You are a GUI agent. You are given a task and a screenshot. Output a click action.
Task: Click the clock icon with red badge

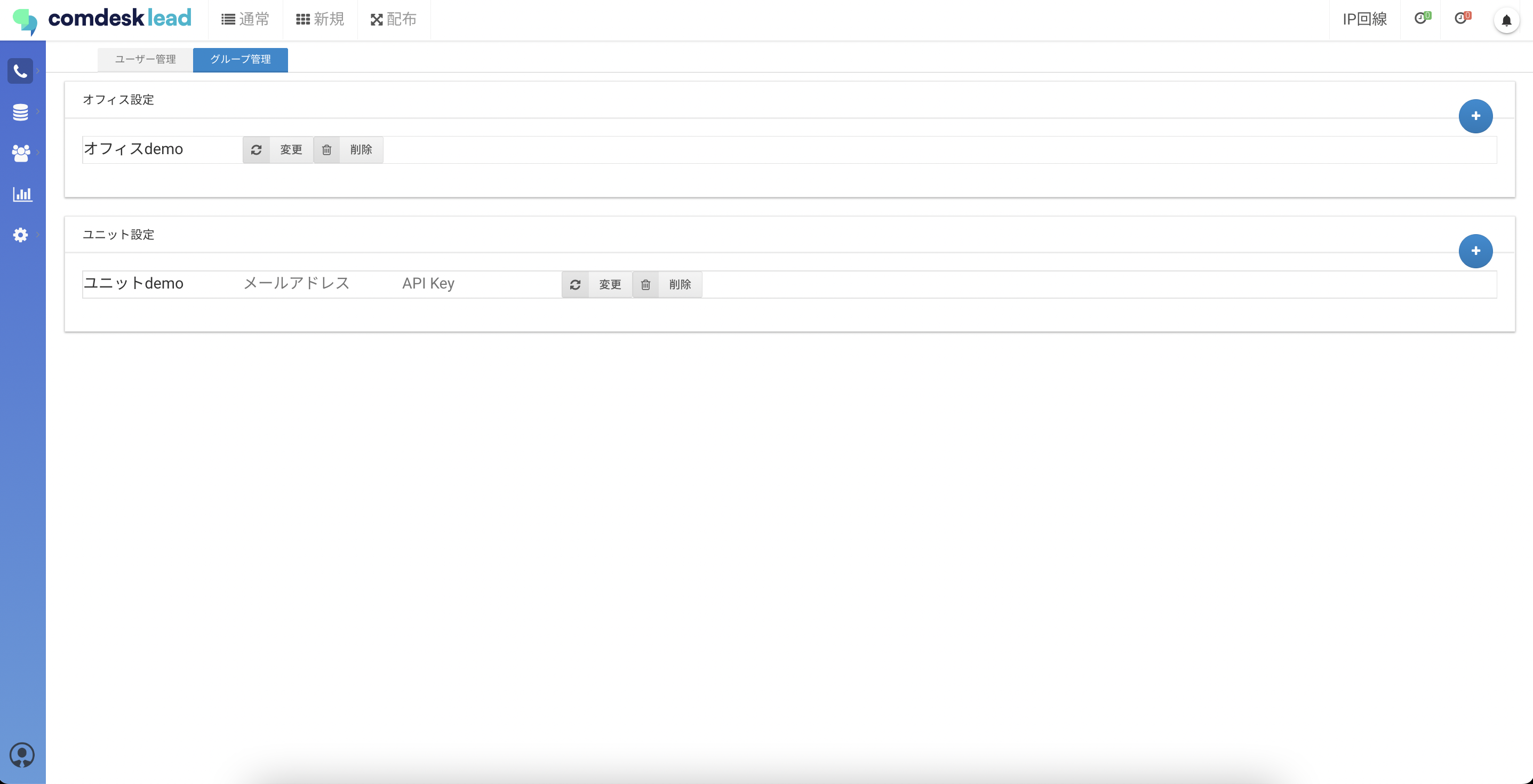coord(1462,19)
